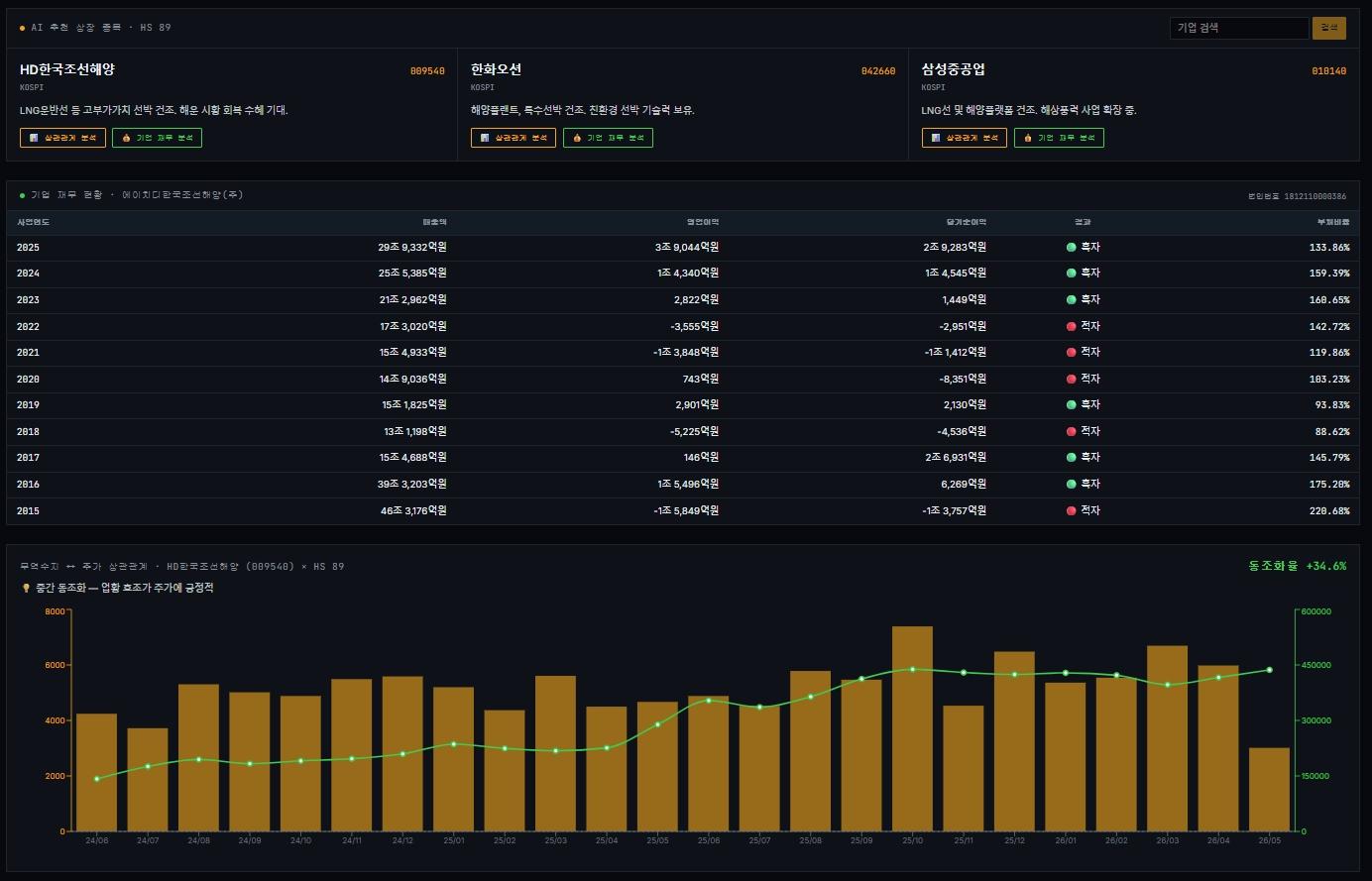Image resolution: width=1372 pixels, height=881 pixels.
Task: Click the -8,351억원 net income cell
Action: (x=962, y=379)
